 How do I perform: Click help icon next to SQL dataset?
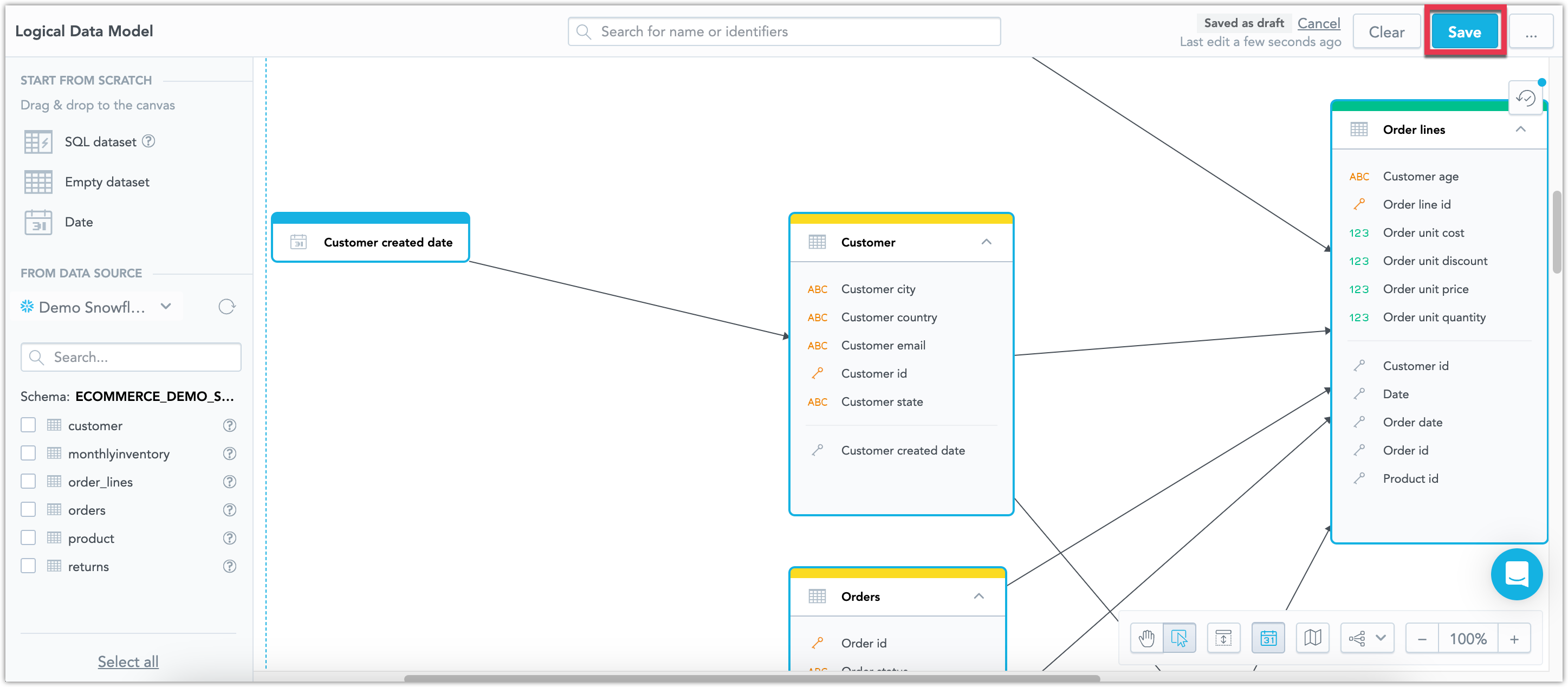click(148, 141)
